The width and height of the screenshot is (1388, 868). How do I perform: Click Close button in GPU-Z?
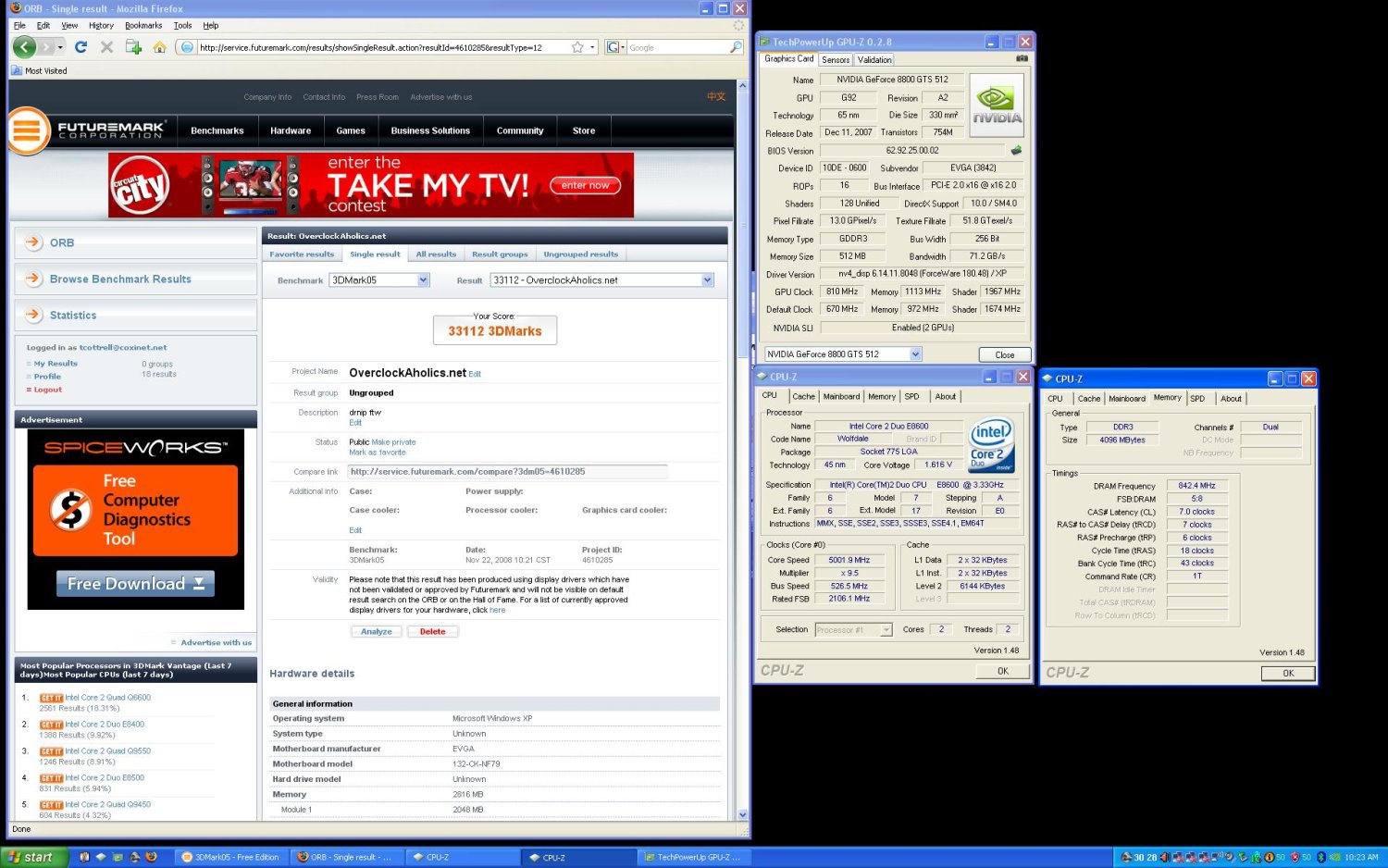1005,354
